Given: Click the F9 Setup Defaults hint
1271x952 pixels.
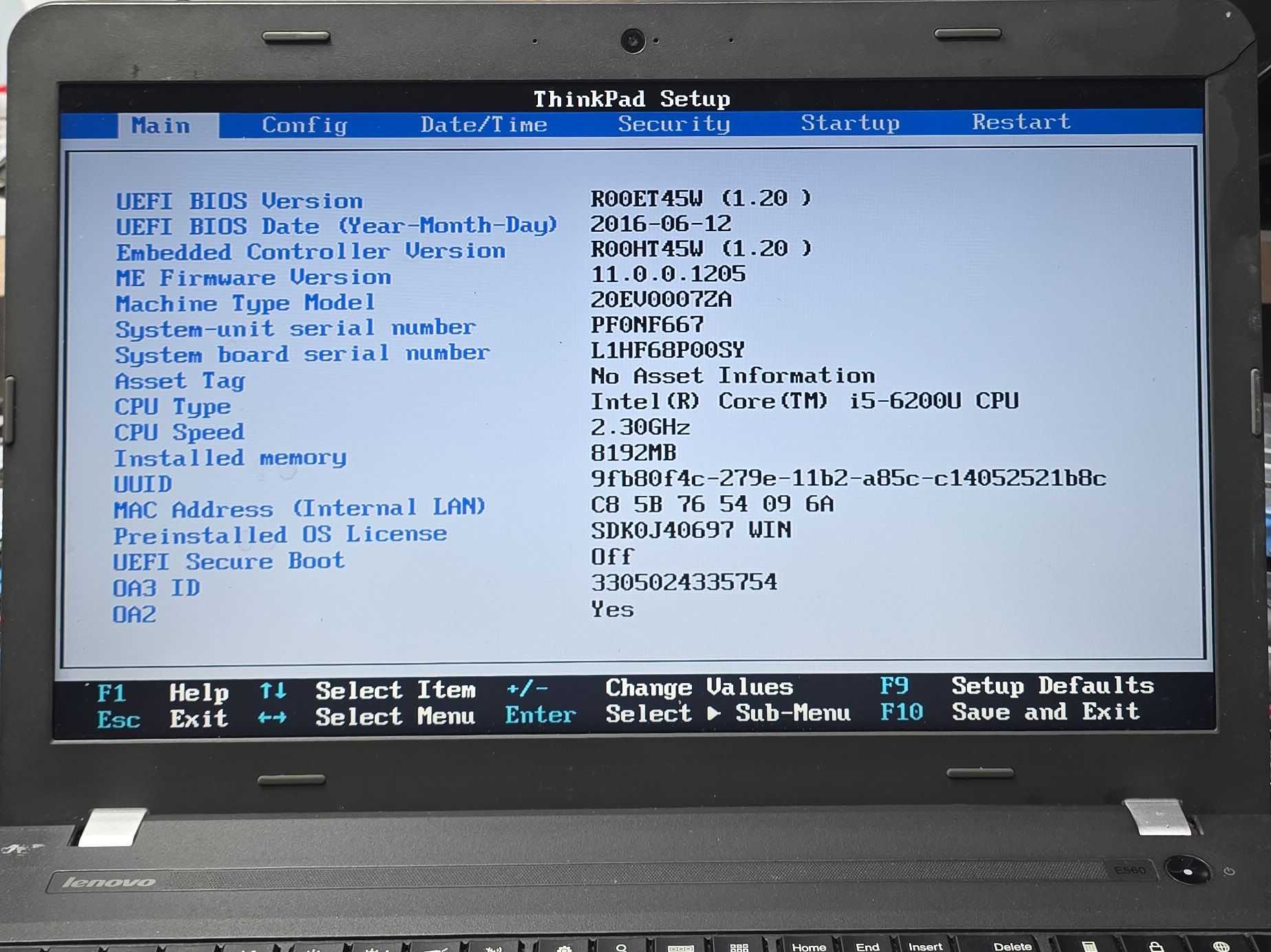Looking at the screenshot, I should (x=1017, y=686).
